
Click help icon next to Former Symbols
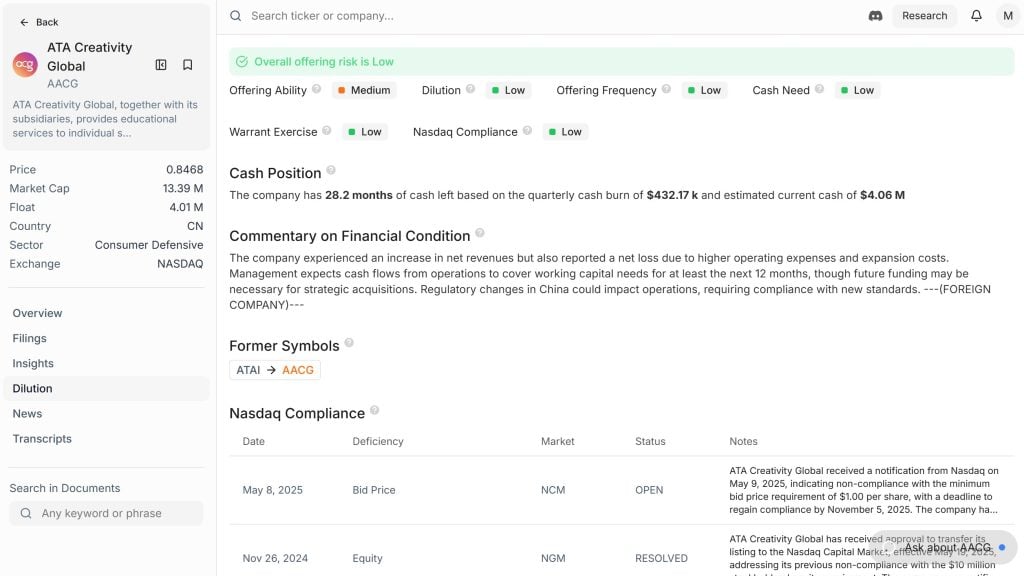pyautogui.click(x=349, y=343)
